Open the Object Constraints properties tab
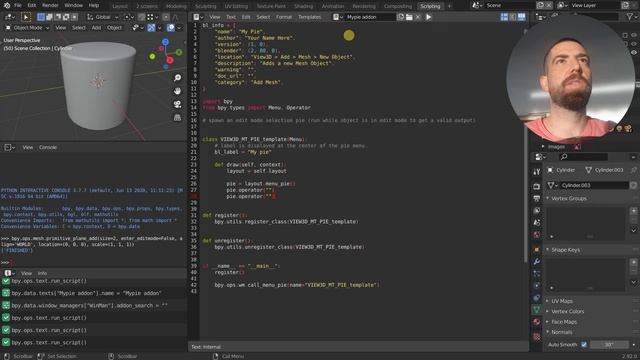Image resolution: width=640 pixels, height=360 pixels. (x=537, y=298)
